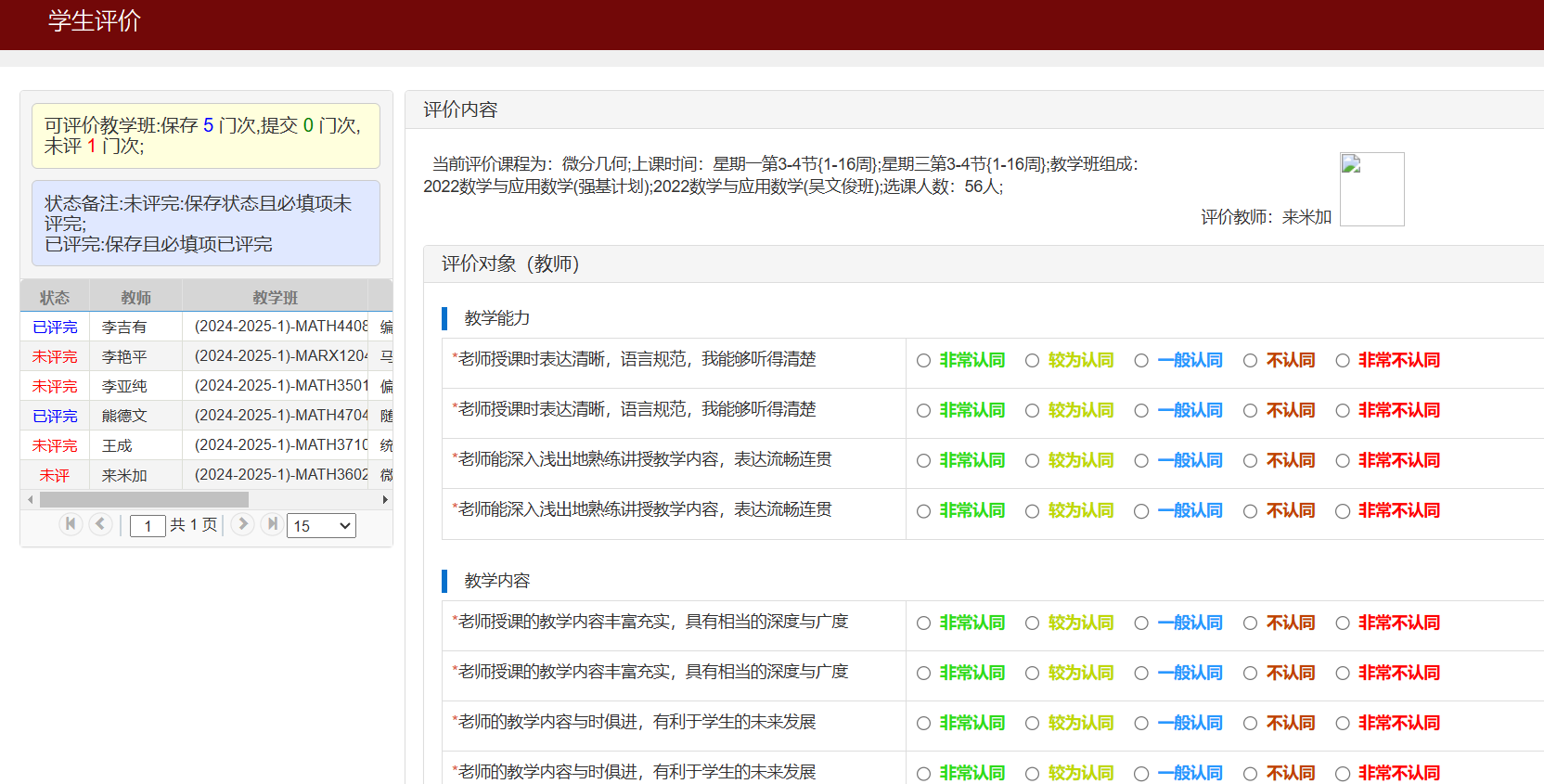The image size is (1544, 784).
Task: Go to first page of teacher list
Action: pos(71,524)
